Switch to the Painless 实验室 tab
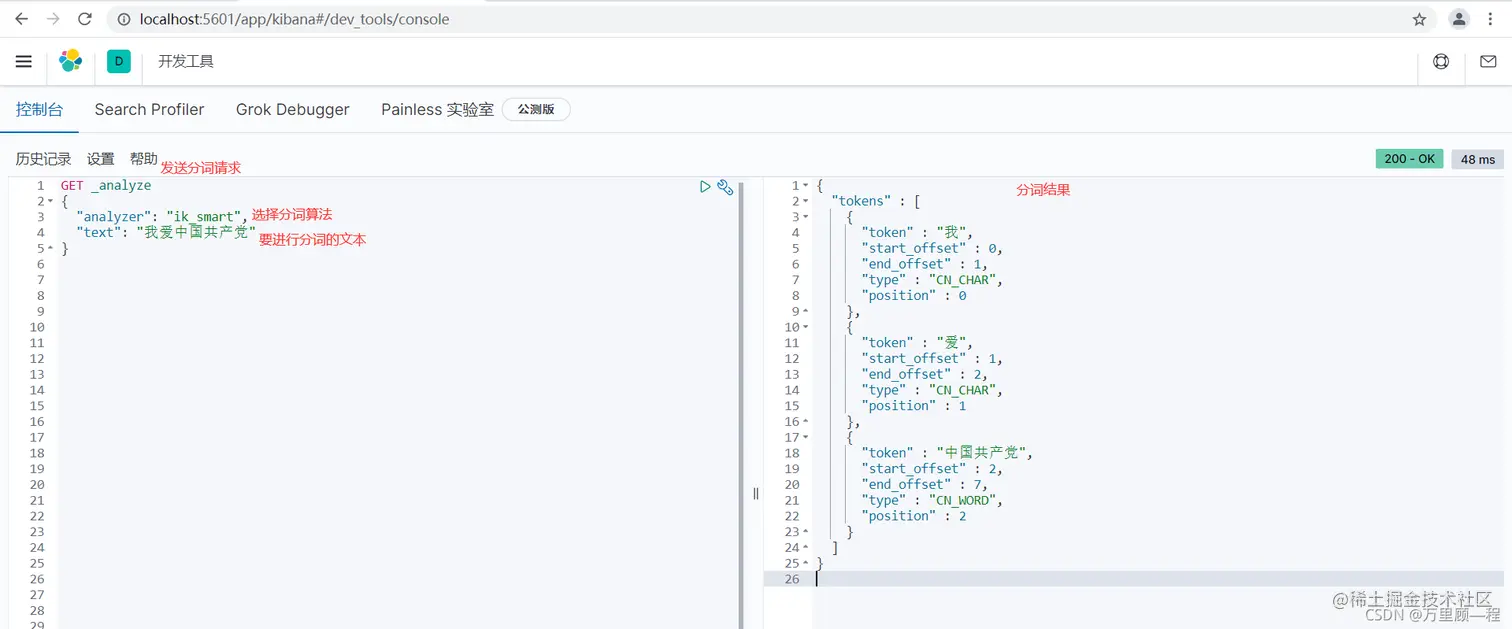The width and height of the screenshot is (1512, 629). click(x=437, y=109)
